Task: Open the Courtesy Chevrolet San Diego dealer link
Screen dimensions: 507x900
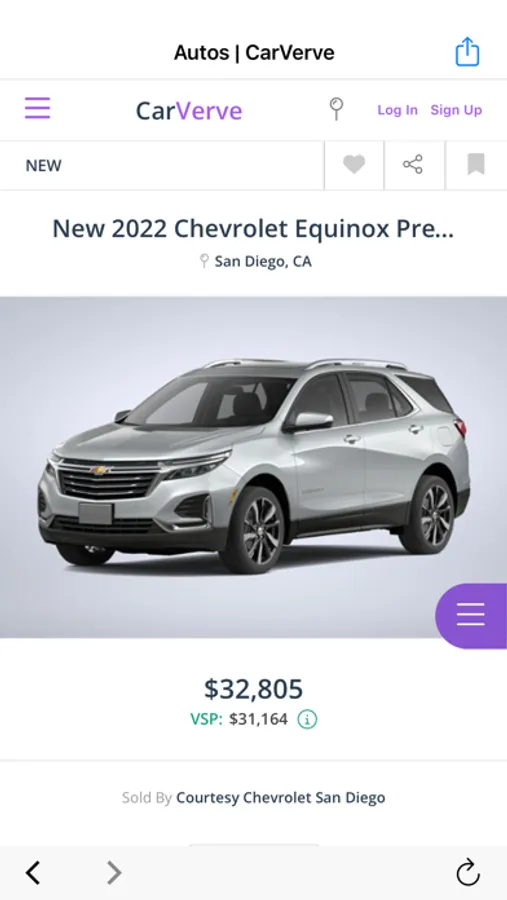Action: [x=281, y=798]
